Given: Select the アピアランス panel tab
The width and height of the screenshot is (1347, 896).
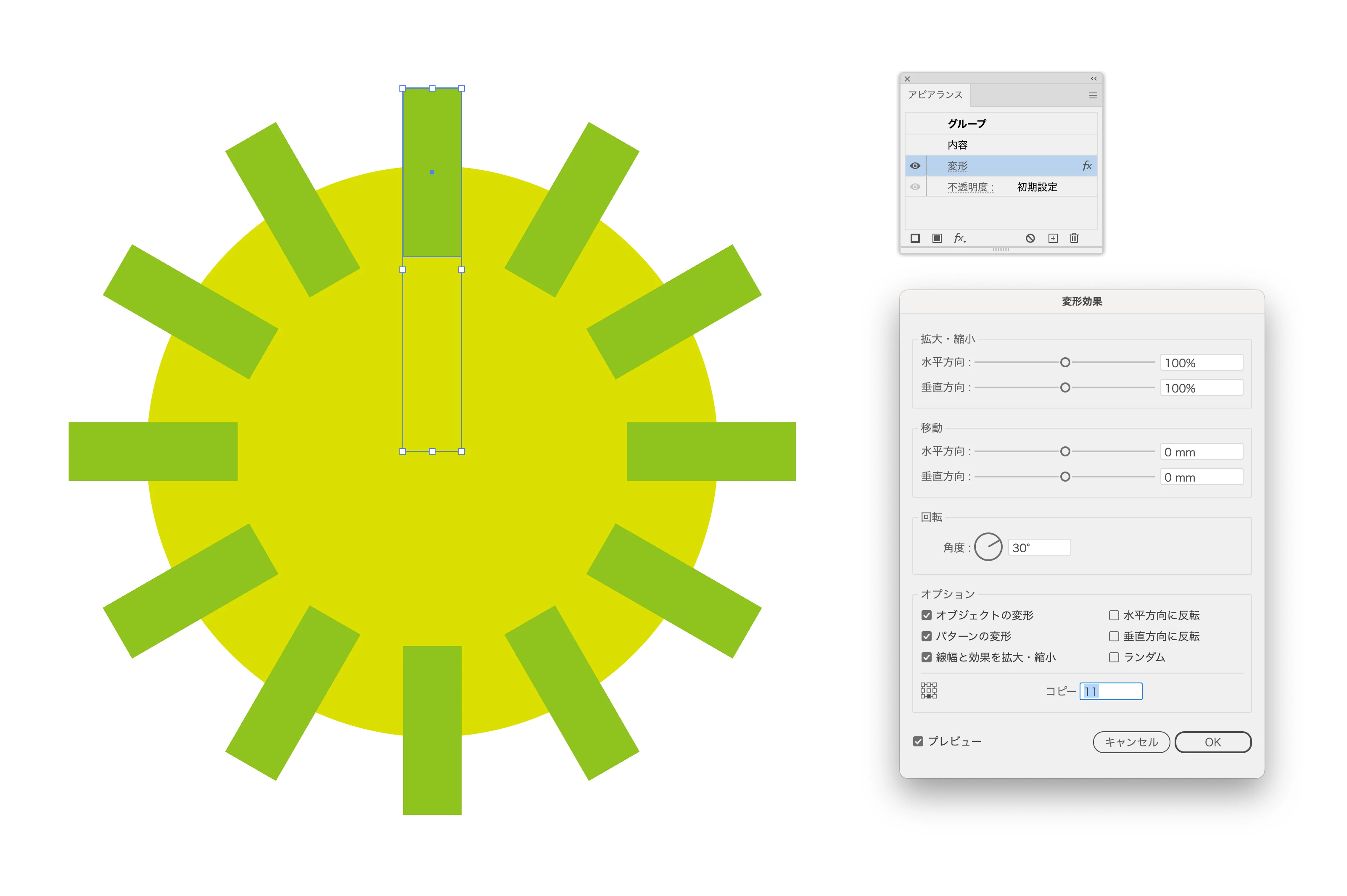Looking at the screenshot, I should (935, 95).
